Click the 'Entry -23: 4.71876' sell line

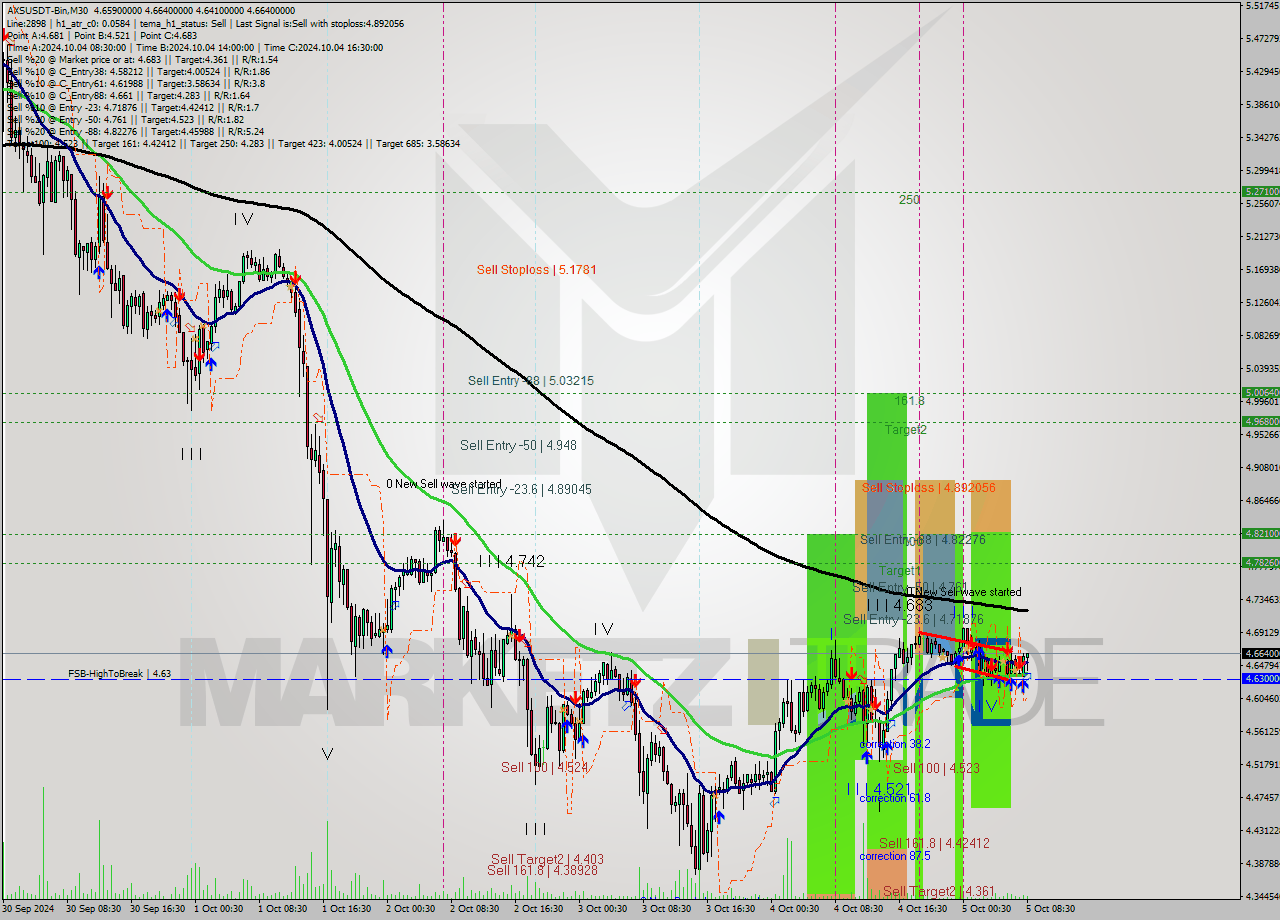tap(133, 107)
